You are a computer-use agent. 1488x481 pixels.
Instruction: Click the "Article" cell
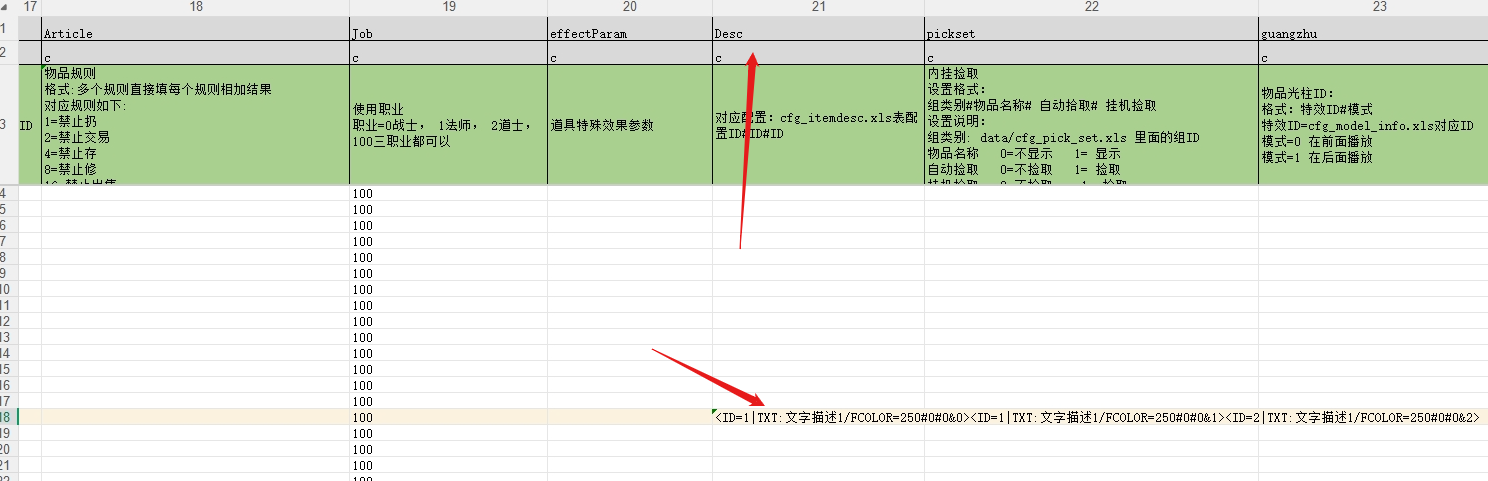(195, 33)
